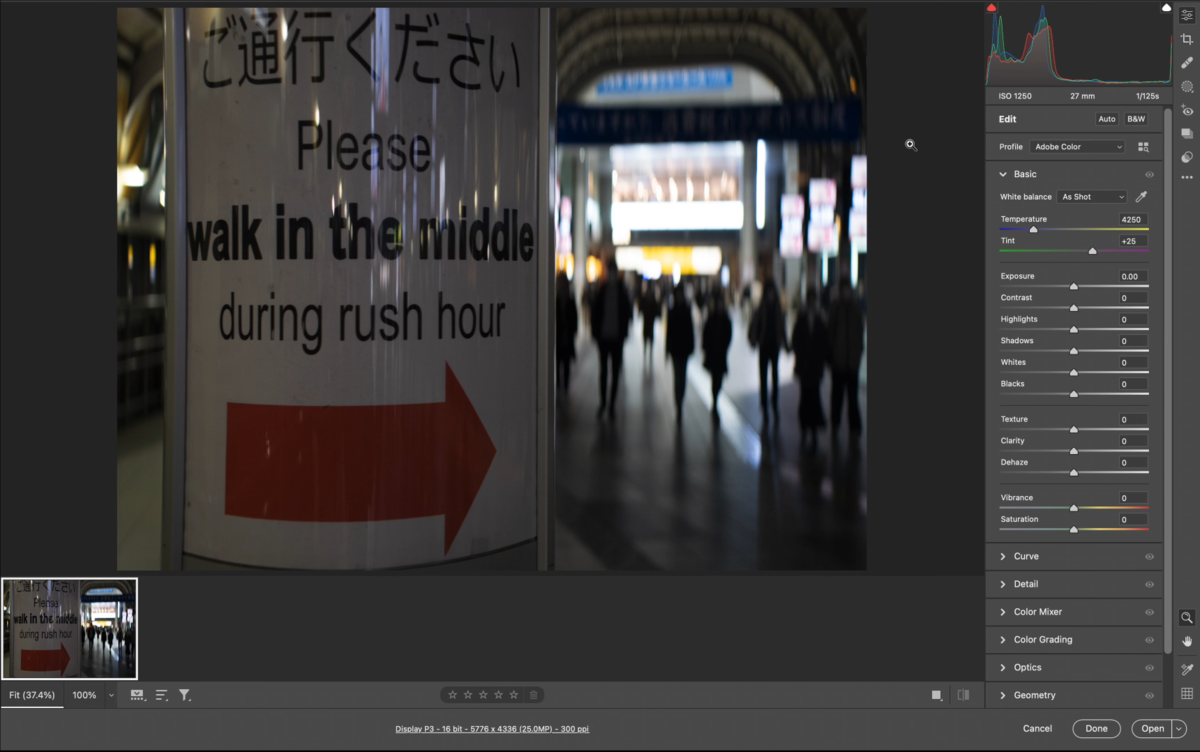Viewport: 1200px width, 752px height.
Task: Pick the White balance eyedropper tool
Action: [1141, 197]
